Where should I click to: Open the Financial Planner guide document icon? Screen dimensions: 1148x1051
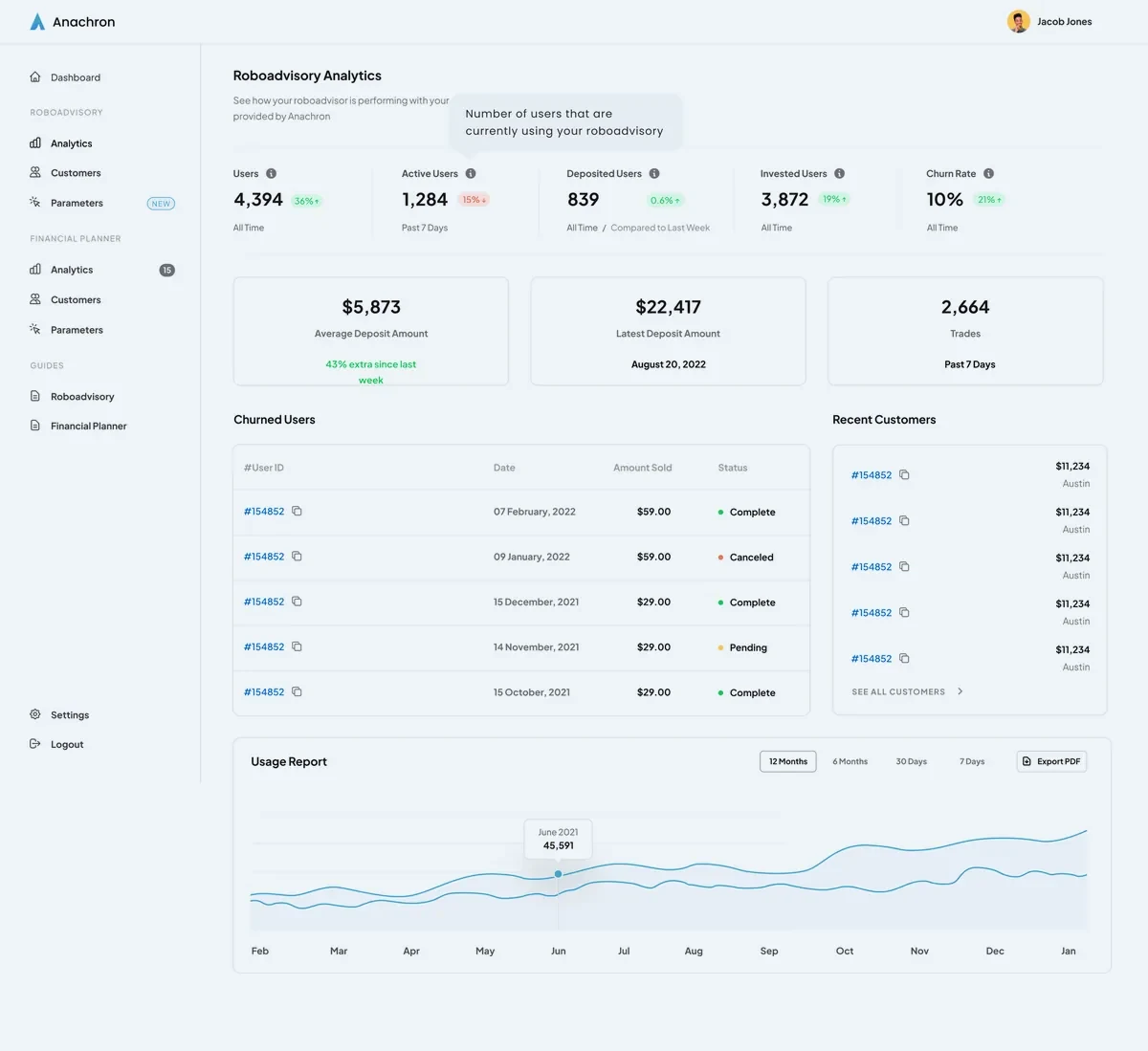(35, 426)
